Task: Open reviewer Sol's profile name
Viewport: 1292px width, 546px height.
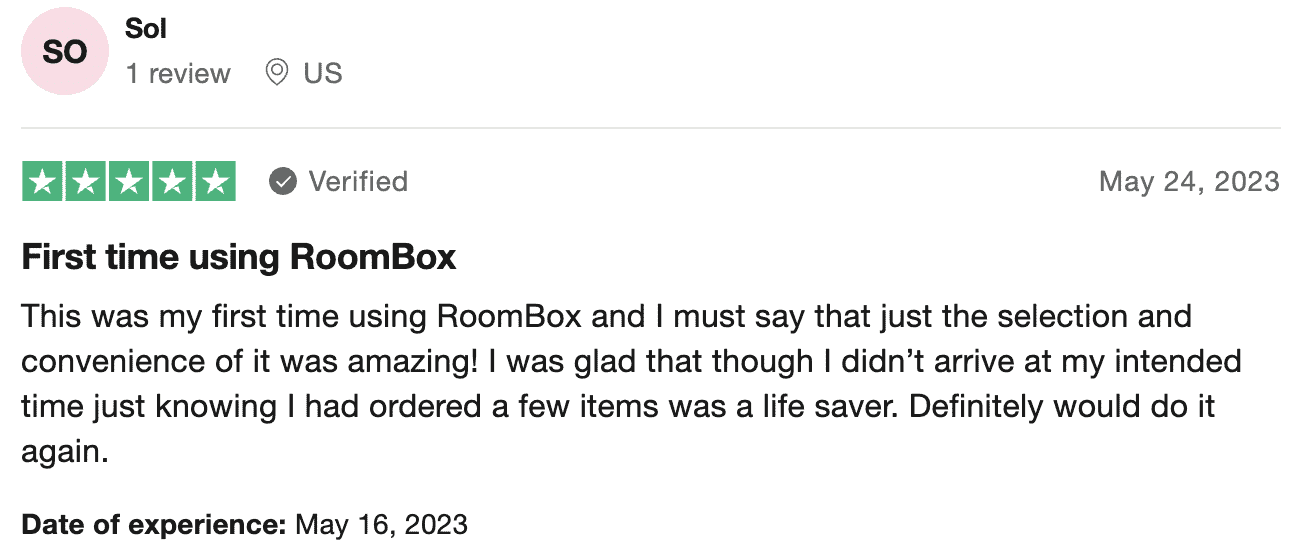Action: (x=146, y=29)
